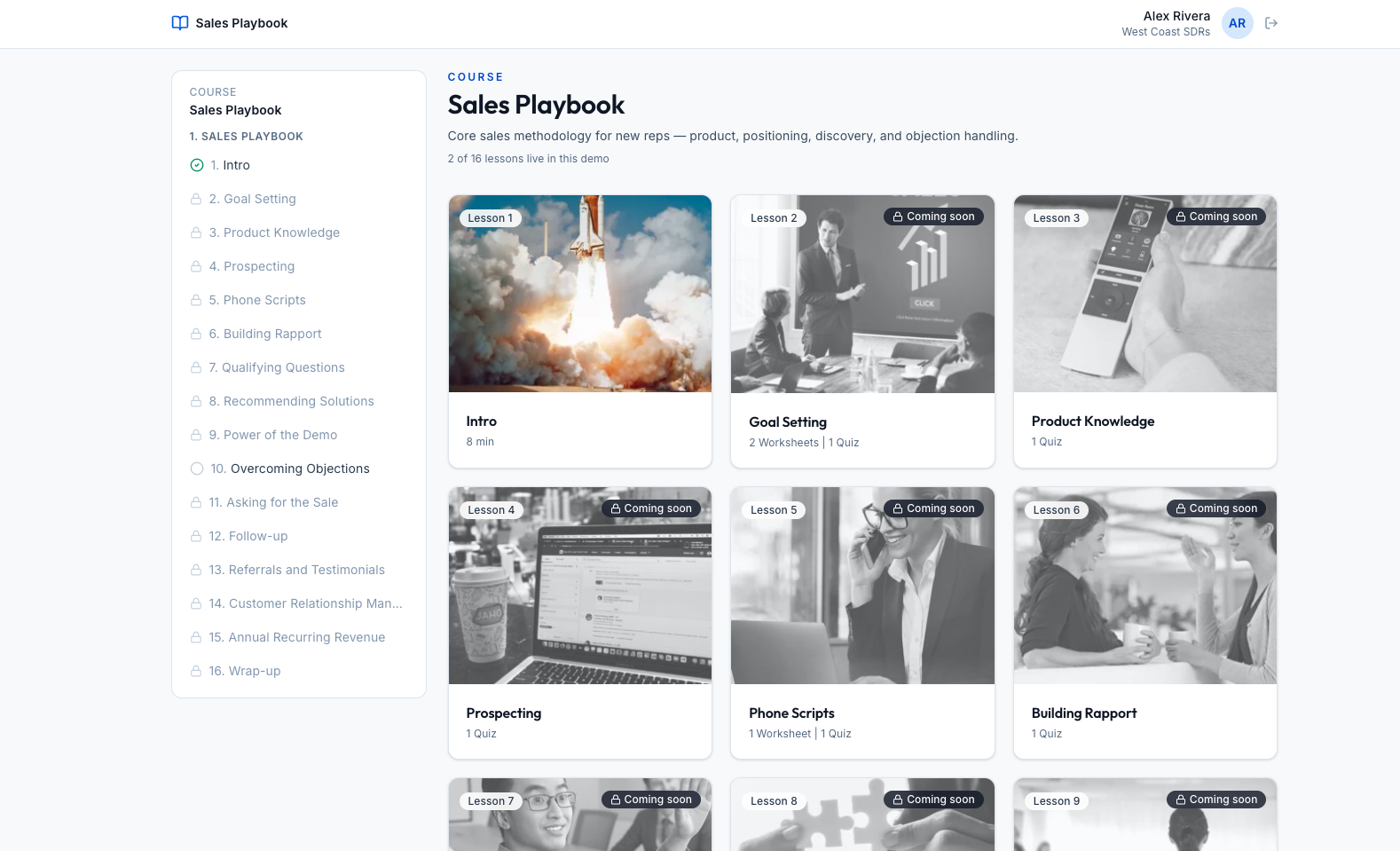Click the Building Rapport card title

[1084, 713]
